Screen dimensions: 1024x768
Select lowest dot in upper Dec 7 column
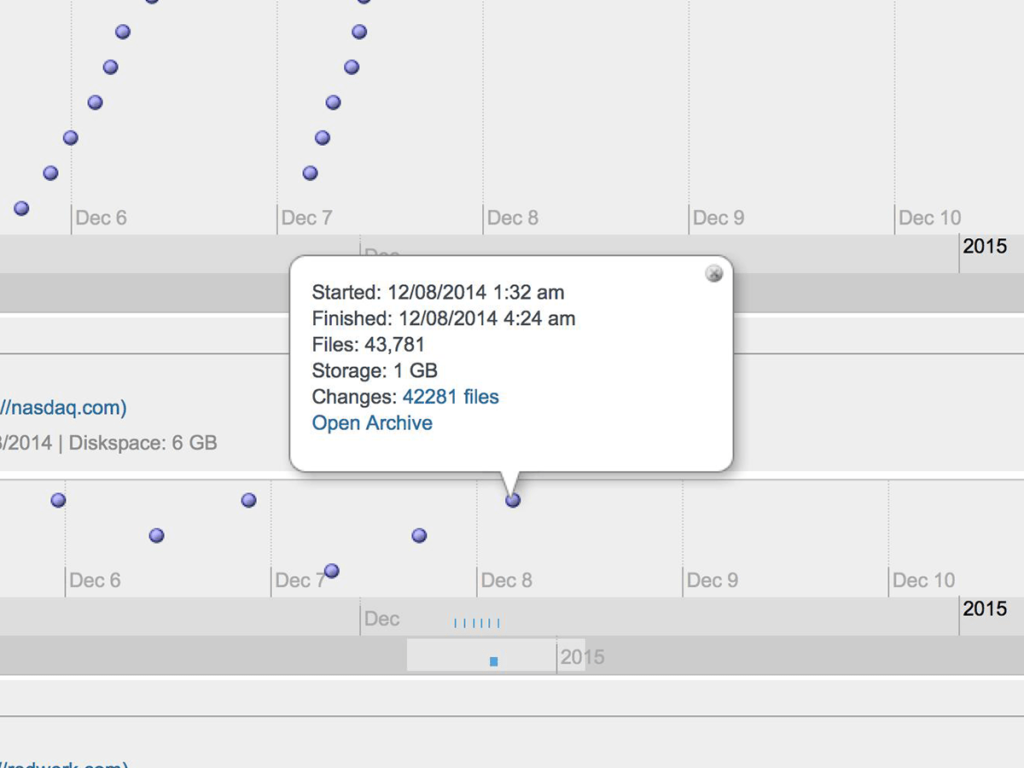(x=310, y=173)
